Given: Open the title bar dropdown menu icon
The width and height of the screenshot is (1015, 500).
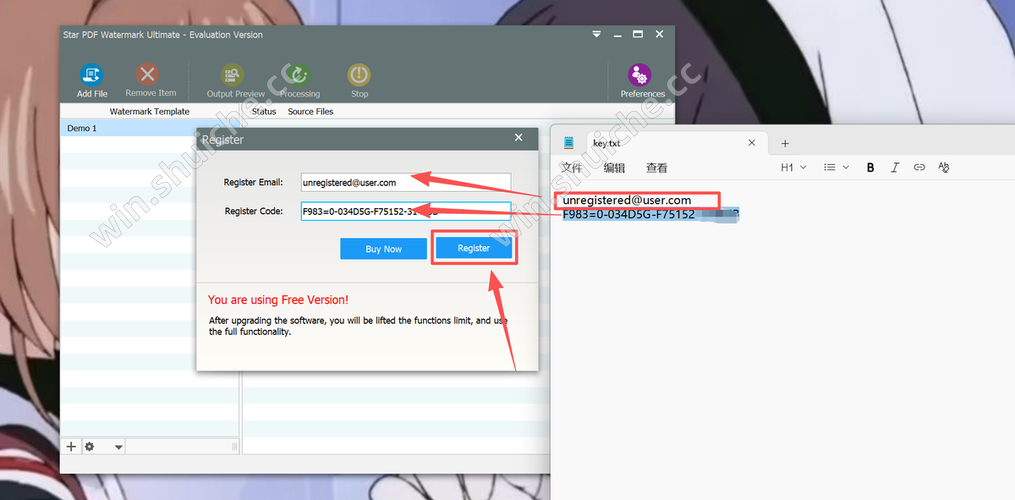Looking at the screenshot, I should pos(597,34).
